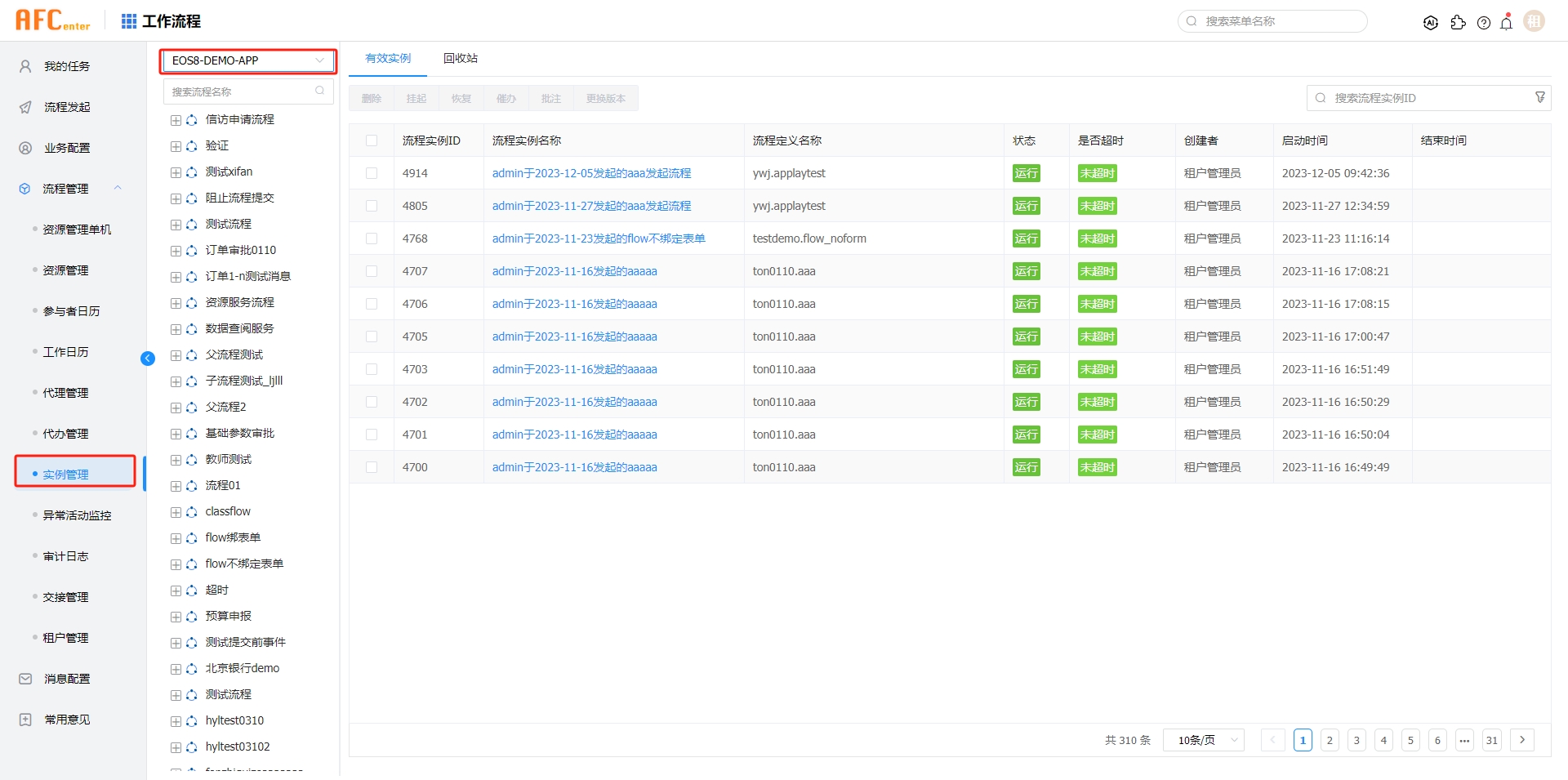The width and height of the screenshot is (1568, 780).
Task: Open help via the question mark icon
Action: pos(1484,23)
